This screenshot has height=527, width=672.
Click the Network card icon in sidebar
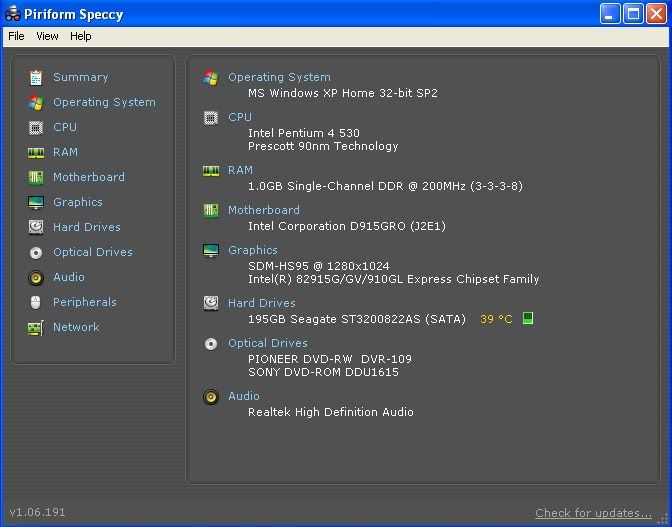pyautogui.click(x=36, y=328)
